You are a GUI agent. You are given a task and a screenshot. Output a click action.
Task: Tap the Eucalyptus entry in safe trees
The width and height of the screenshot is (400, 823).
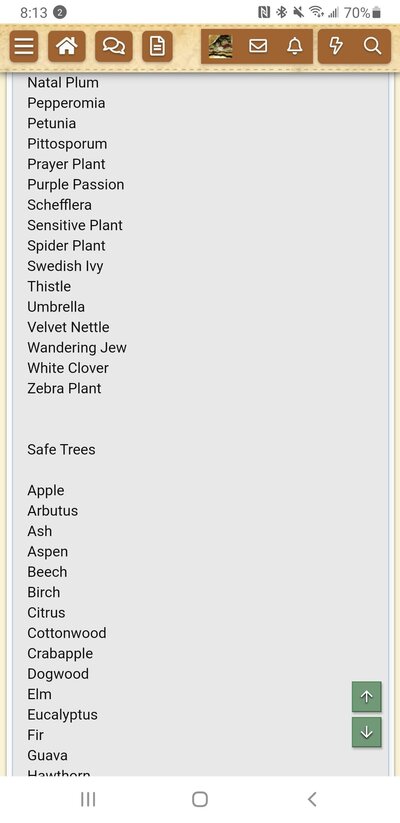(x=62, y=715)
